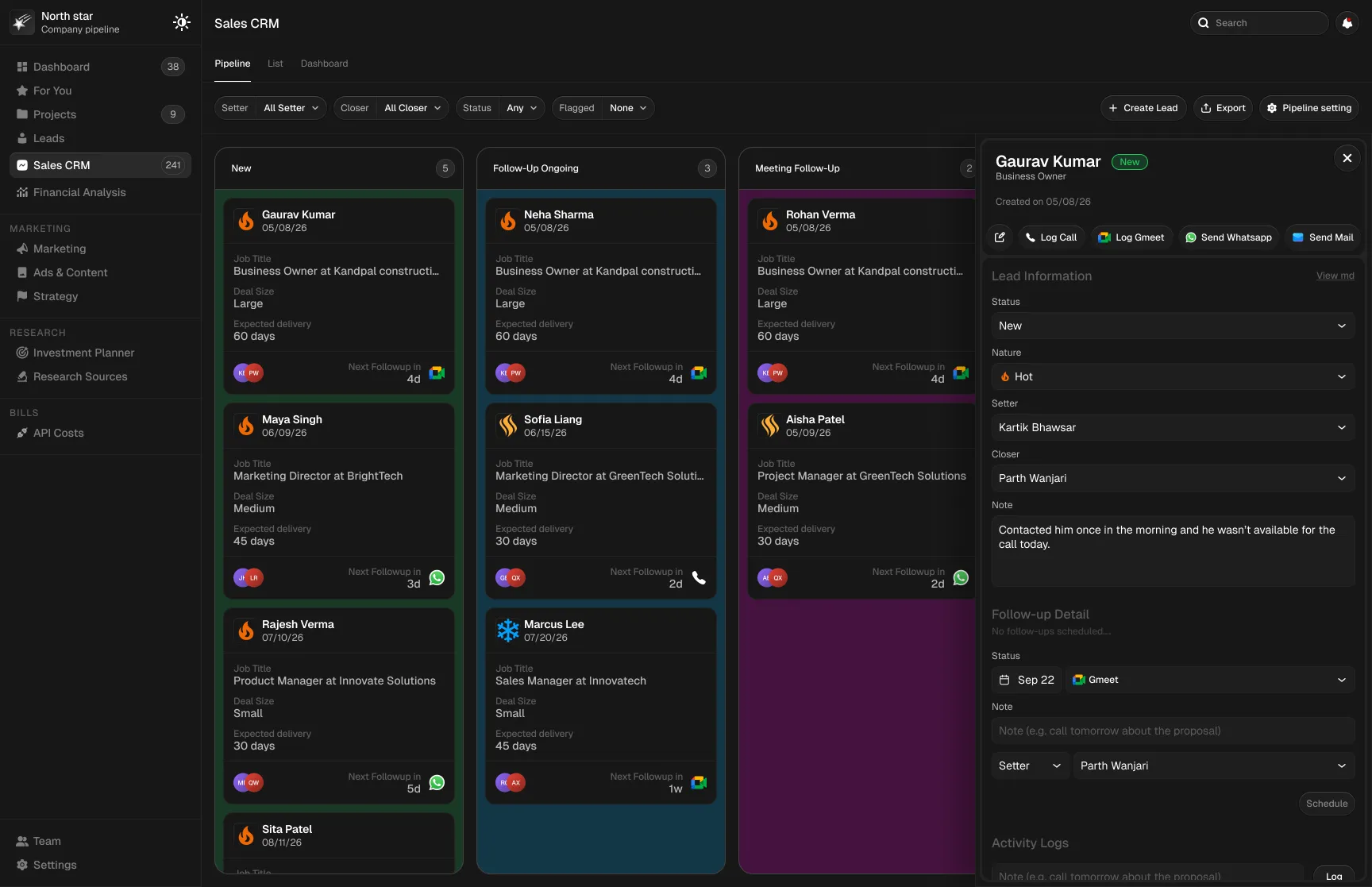
Task: Switch to the Dashboard tab
Action: [x=324, y=64]
